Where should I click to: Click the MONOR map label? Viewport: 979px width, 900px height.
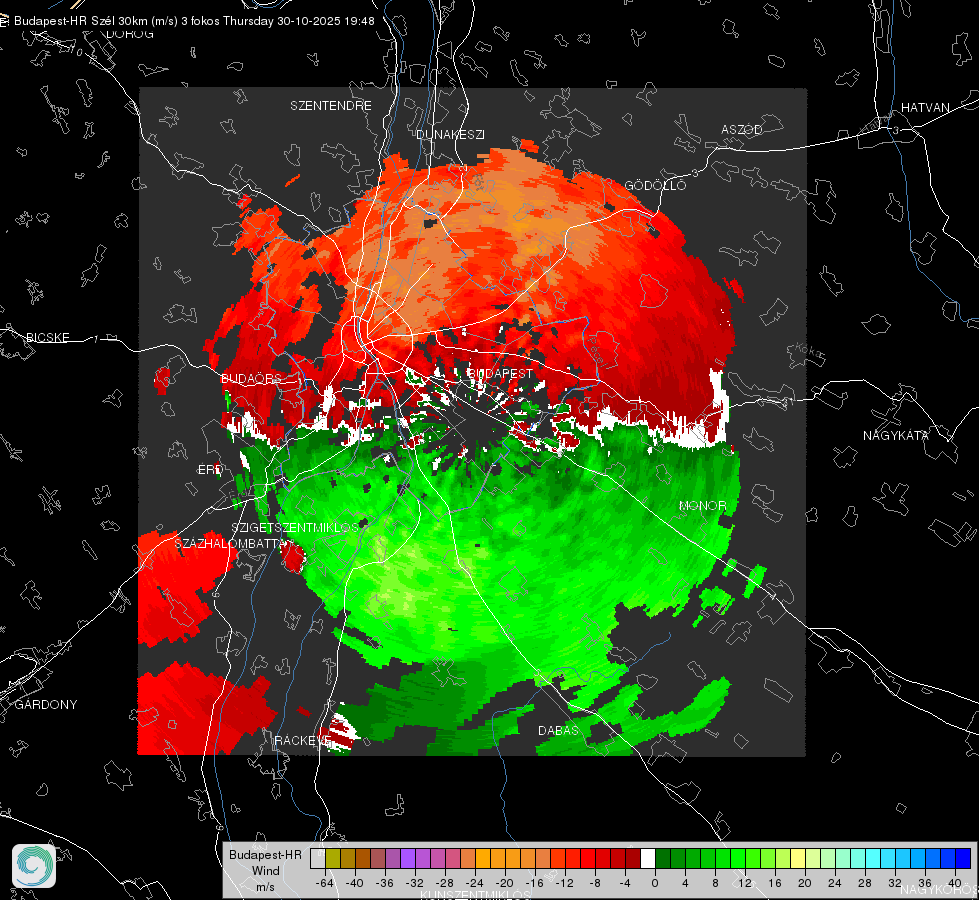click(702, 505)
